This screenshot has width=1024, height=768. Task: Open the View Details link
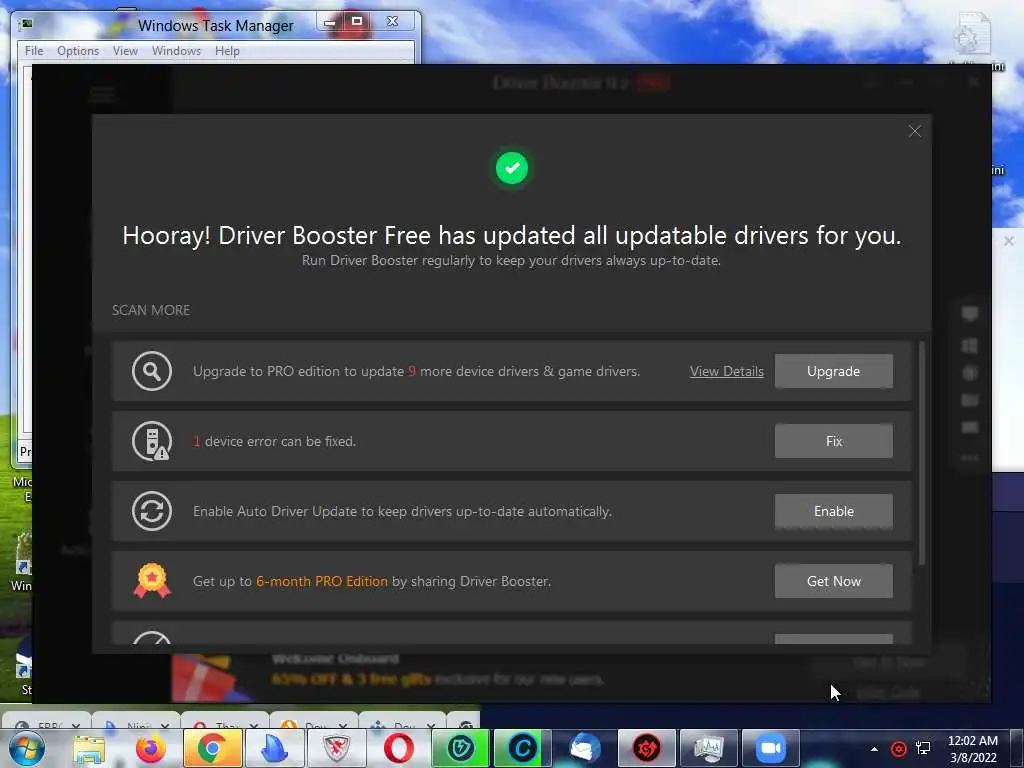726,371
